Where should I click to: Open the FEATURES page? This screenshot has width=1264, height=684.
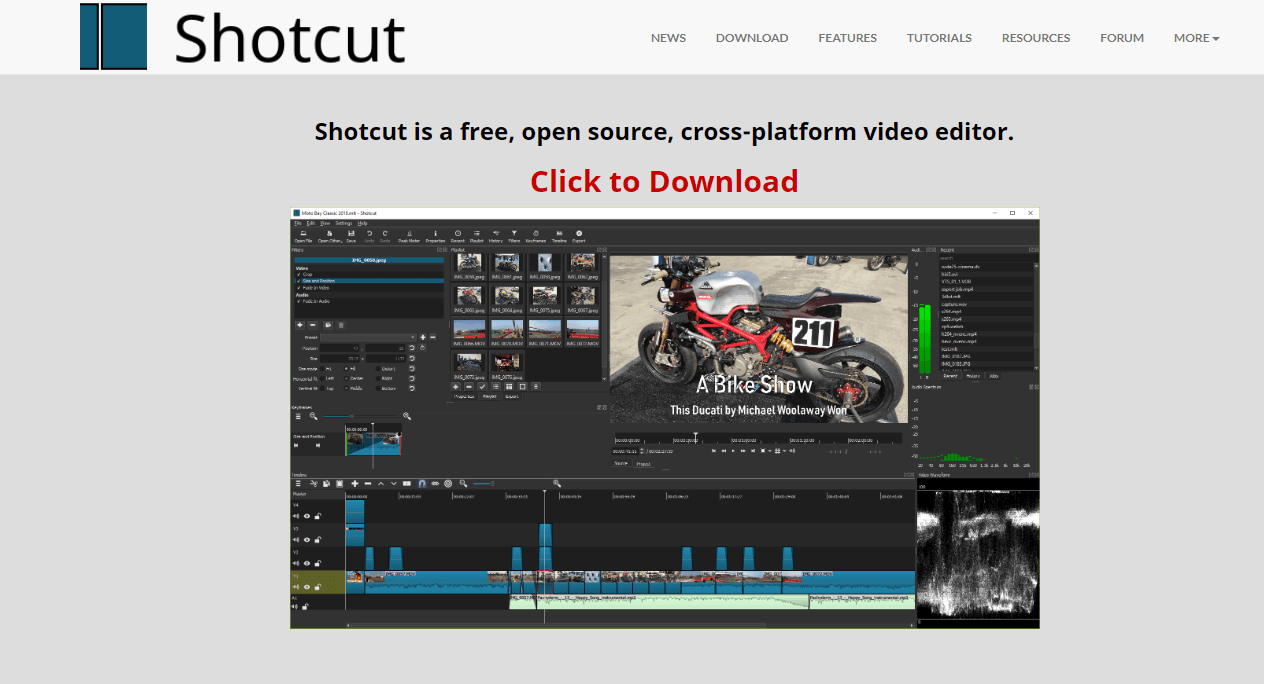click(x=847, y=38)
